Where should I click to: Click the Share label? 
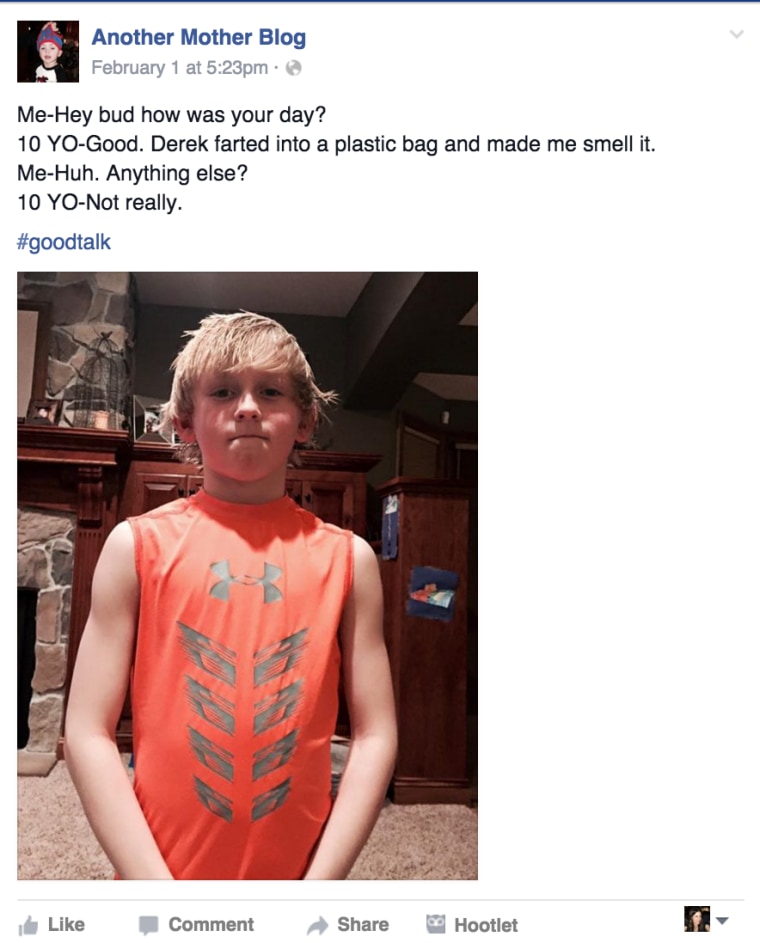tap(363, 924)
